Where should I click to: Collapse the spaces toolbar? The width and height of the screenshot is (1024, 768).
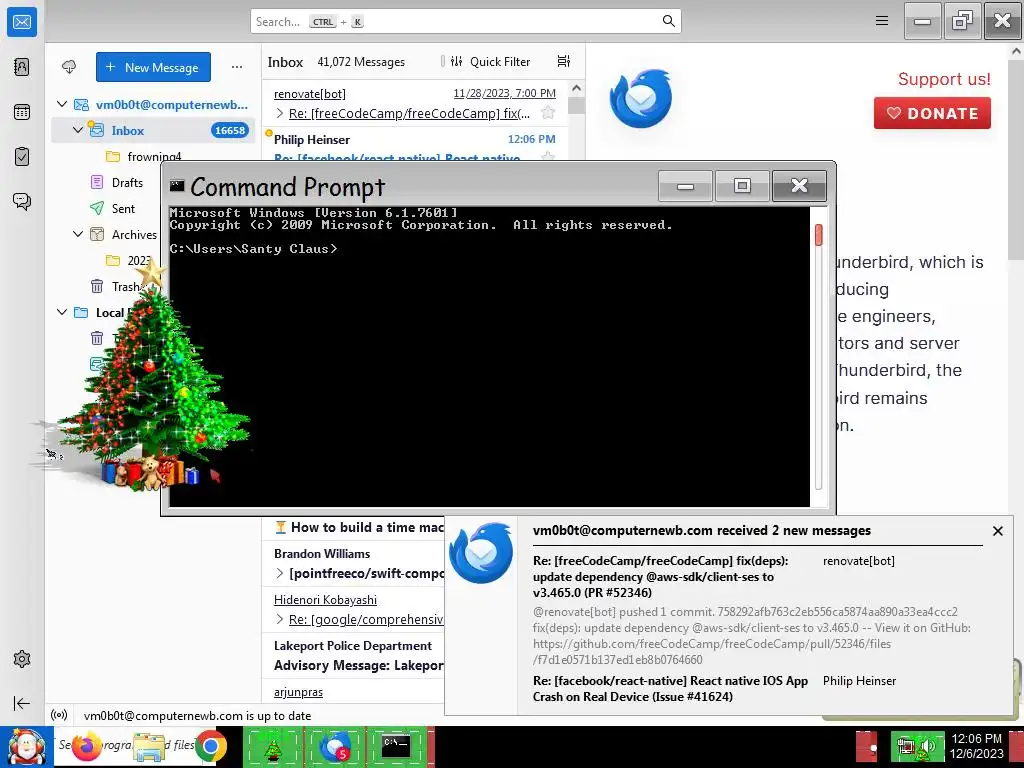[22, 703]
